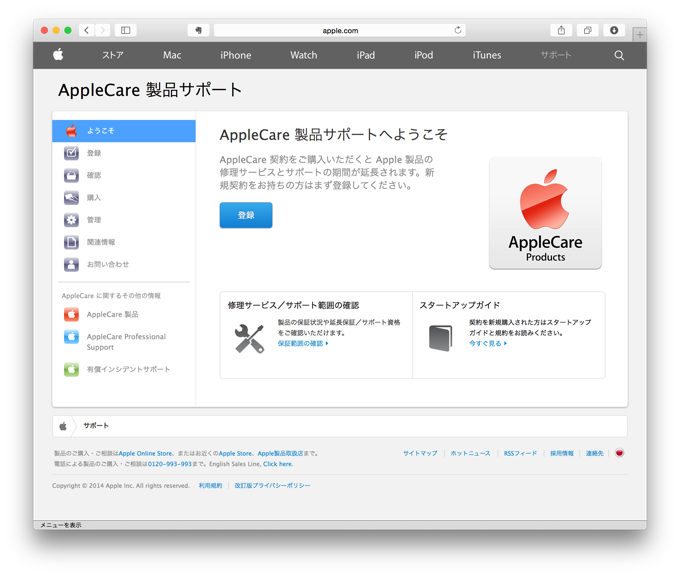Select the 確認 sidebar tab
Image resolution: width=680 pixels, height=577 pixels.
[124, 175]
